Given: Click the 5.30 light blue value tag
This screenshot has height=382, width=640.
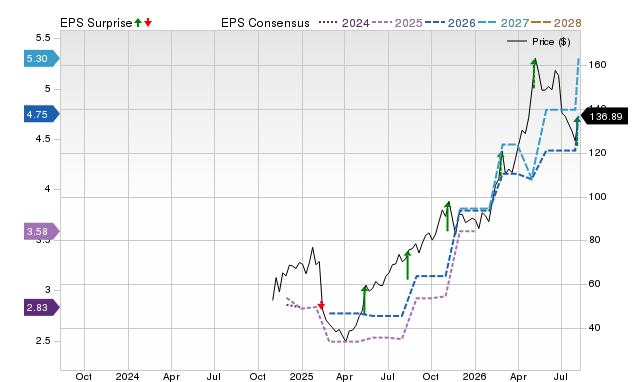Looking at the screenshot, I should tap(42, 58).
